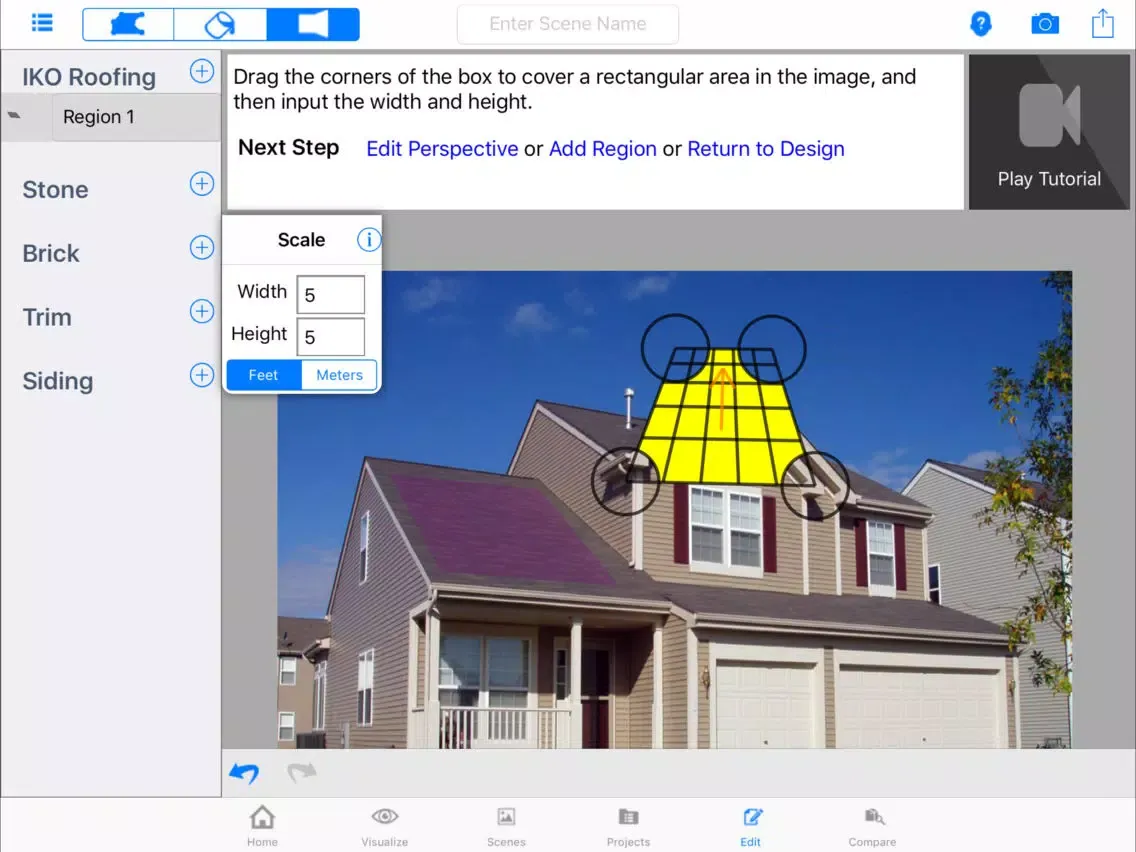Viewport: 1136px width, 852px height.
Task: Open the hamburger list menu icon
Action: 42,23
